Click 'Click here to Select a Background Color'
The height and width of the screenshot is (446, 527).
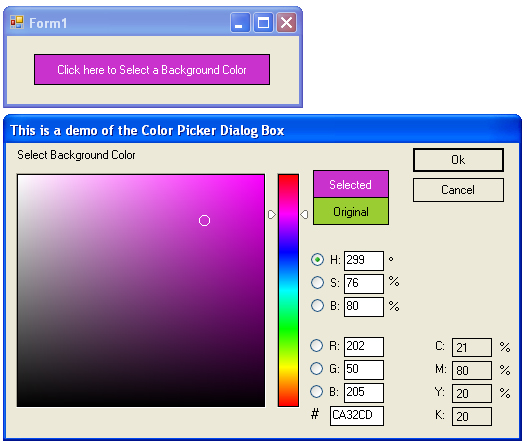(152, 70)
